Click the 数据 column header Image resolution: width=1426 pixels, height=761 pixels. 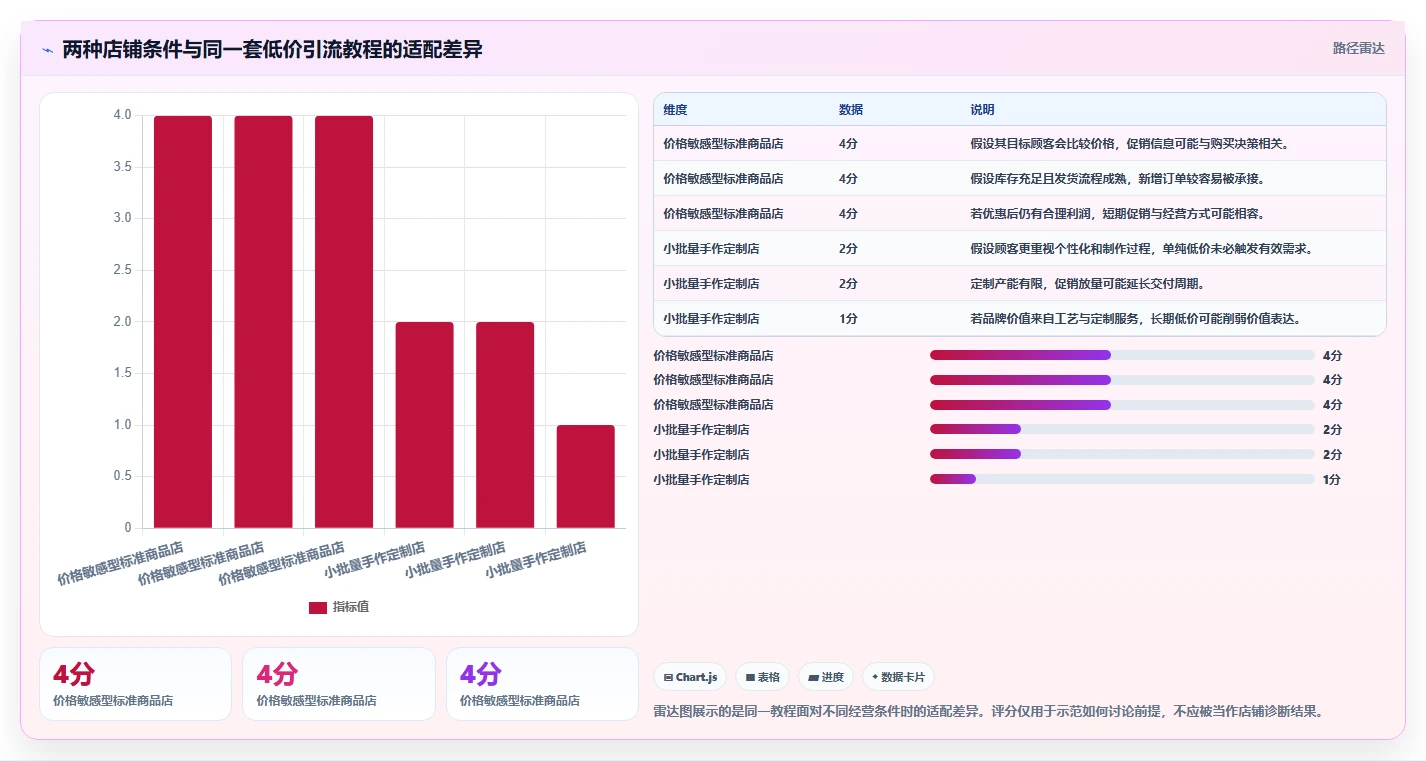click(851, 110)
